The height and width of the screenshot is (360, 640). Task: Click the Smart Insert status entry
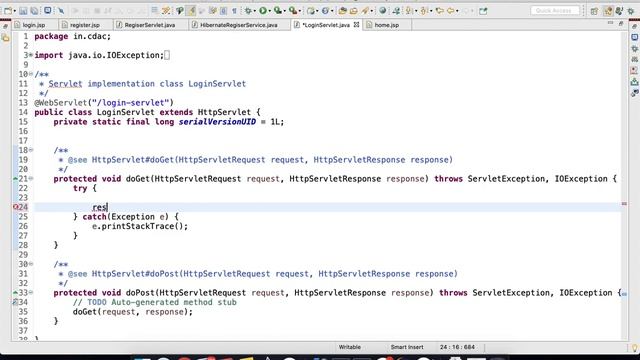tap(407, 347)
